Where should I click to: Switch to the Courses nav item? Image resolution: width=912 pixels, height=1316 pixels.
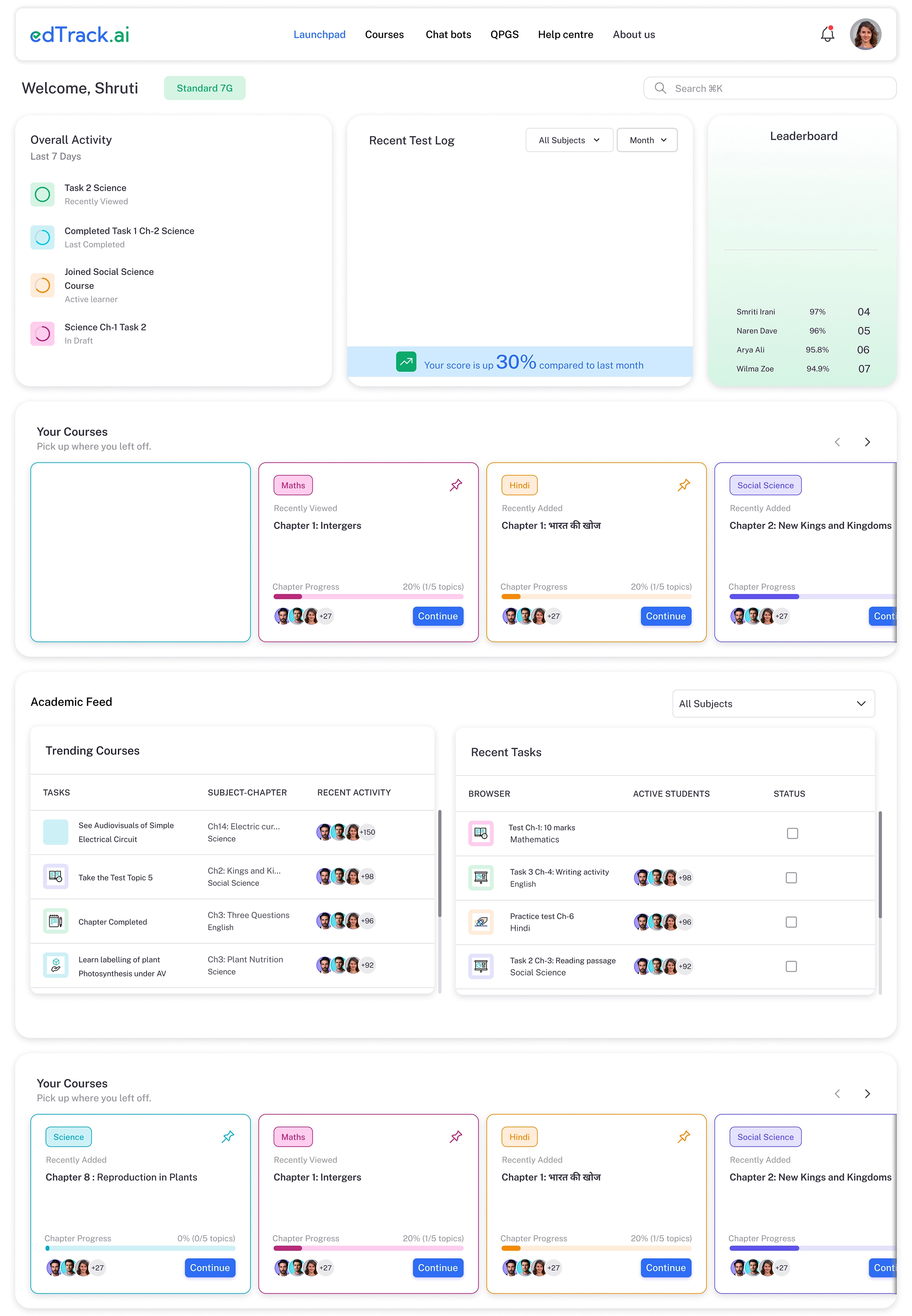pos(384,34)
